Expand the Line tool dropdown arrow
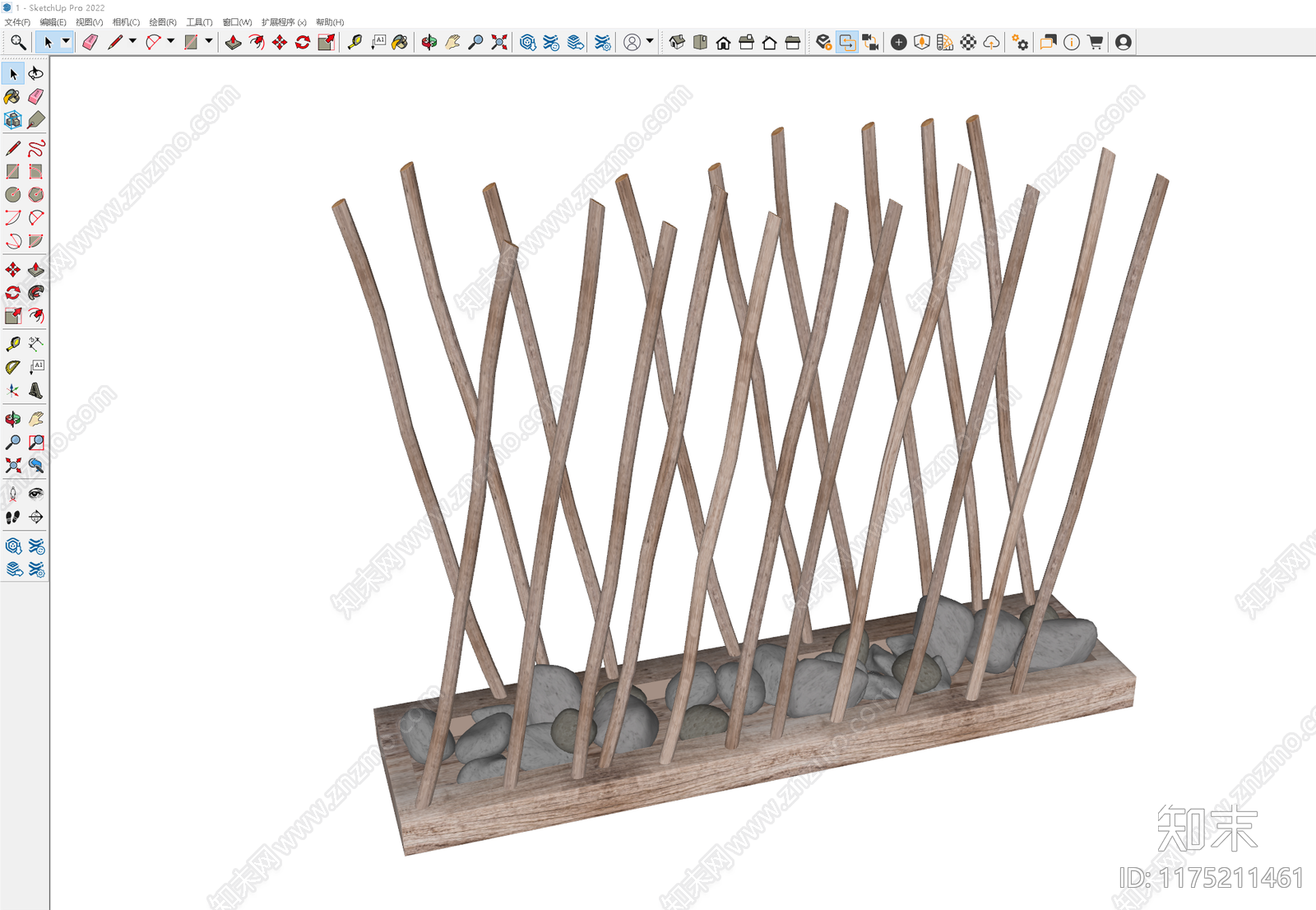Viewport: 1316px width, 910px height. 132,41
